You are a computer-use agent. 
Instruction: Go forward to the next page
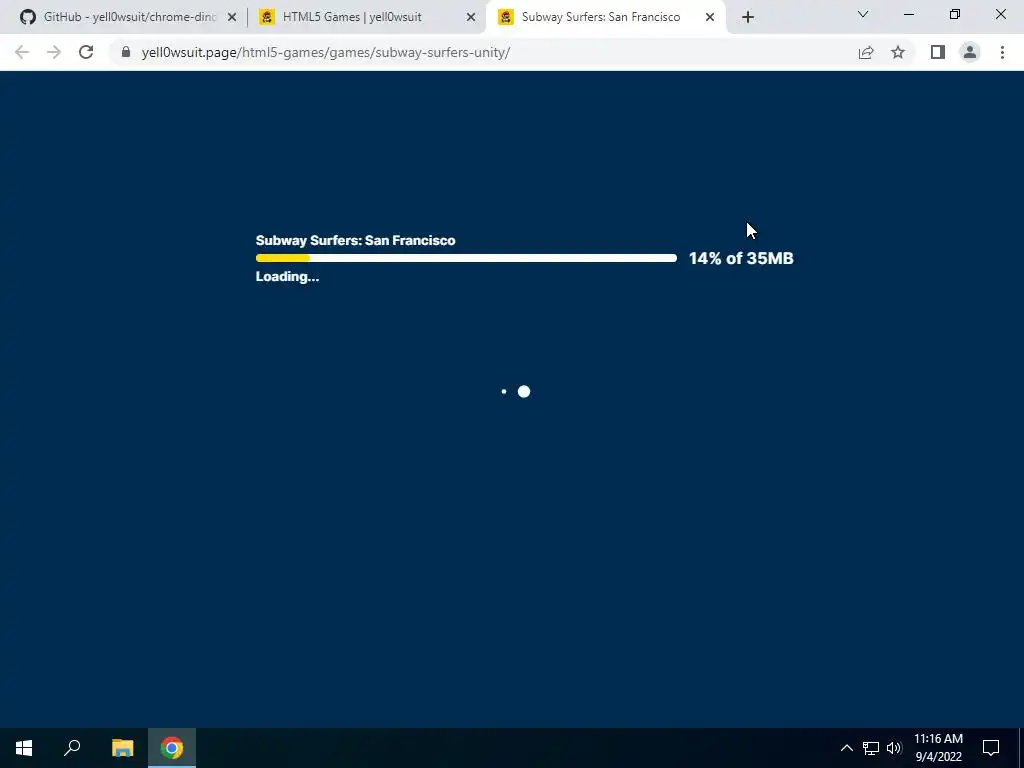(x=54, y=52)
